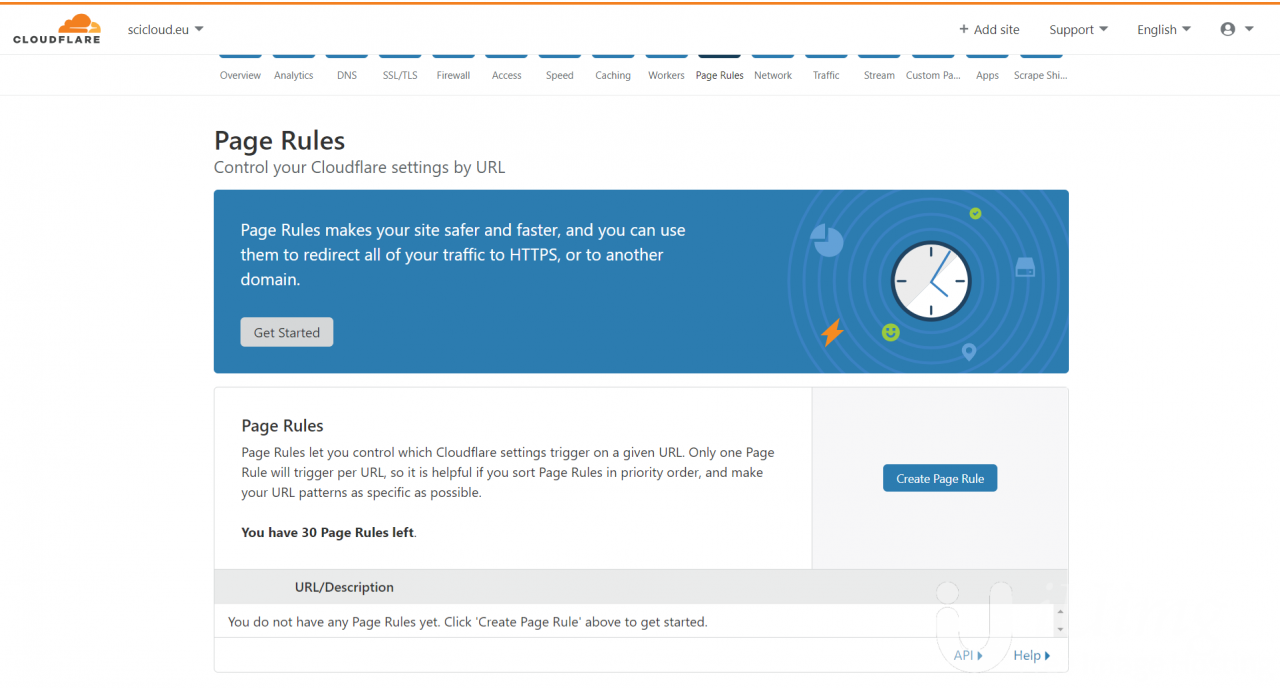Open the Caching navigation item

[x=613, y=75]
